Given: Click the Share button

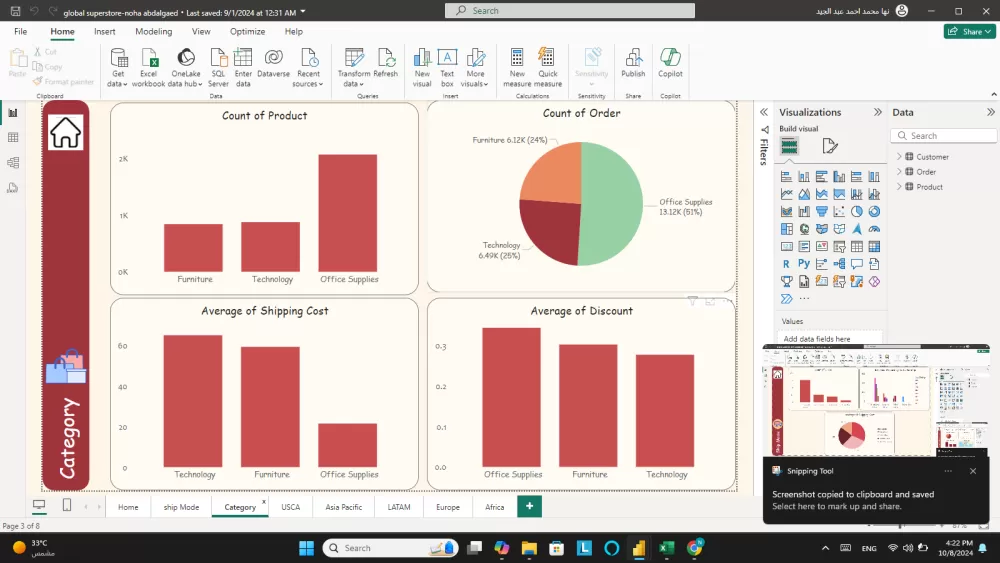Looking at the screenshot, I should (969, 31).
